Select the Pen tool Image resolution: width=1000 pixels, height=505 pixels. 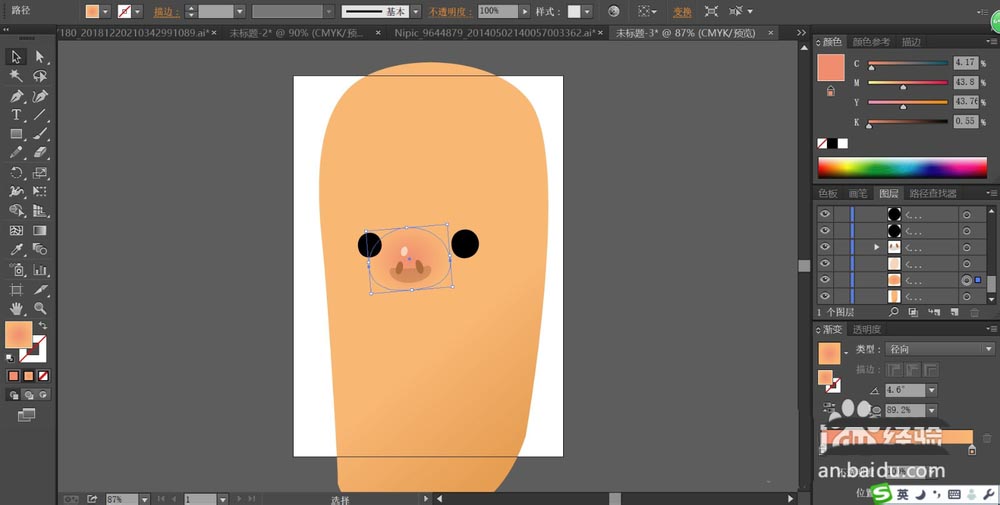[16, 96]
